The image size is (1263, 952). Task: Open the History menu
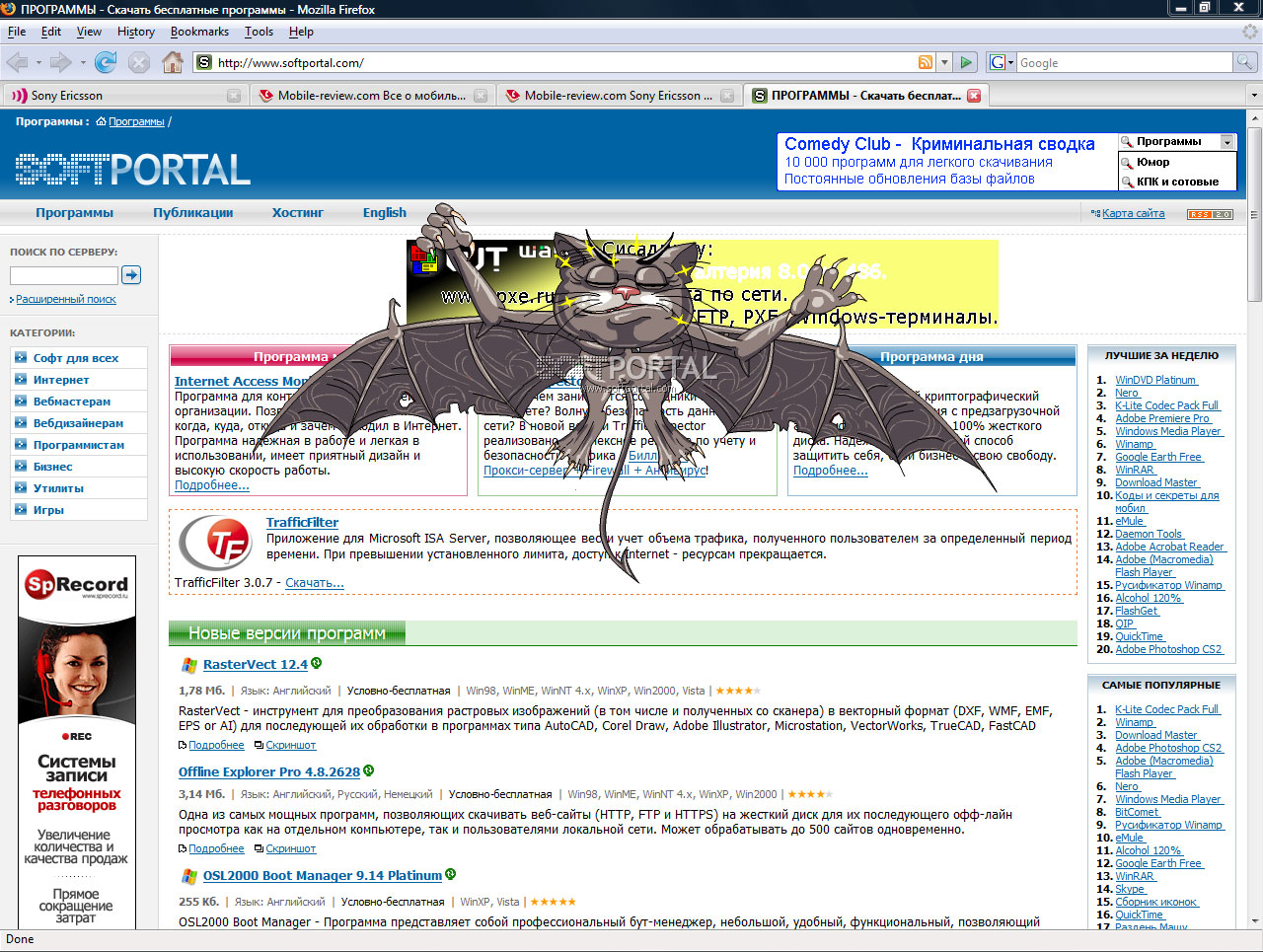(136, 32)
